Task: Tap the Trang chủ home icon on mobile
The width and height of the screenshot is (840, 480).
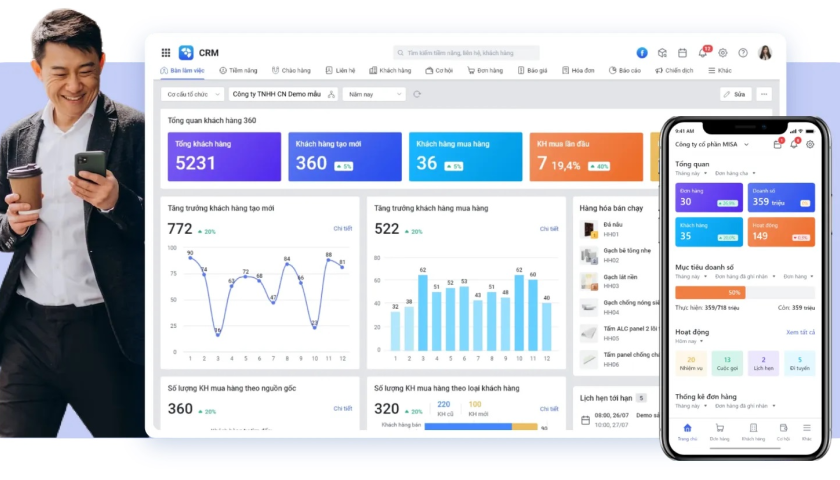Action: tap(687, 429)
